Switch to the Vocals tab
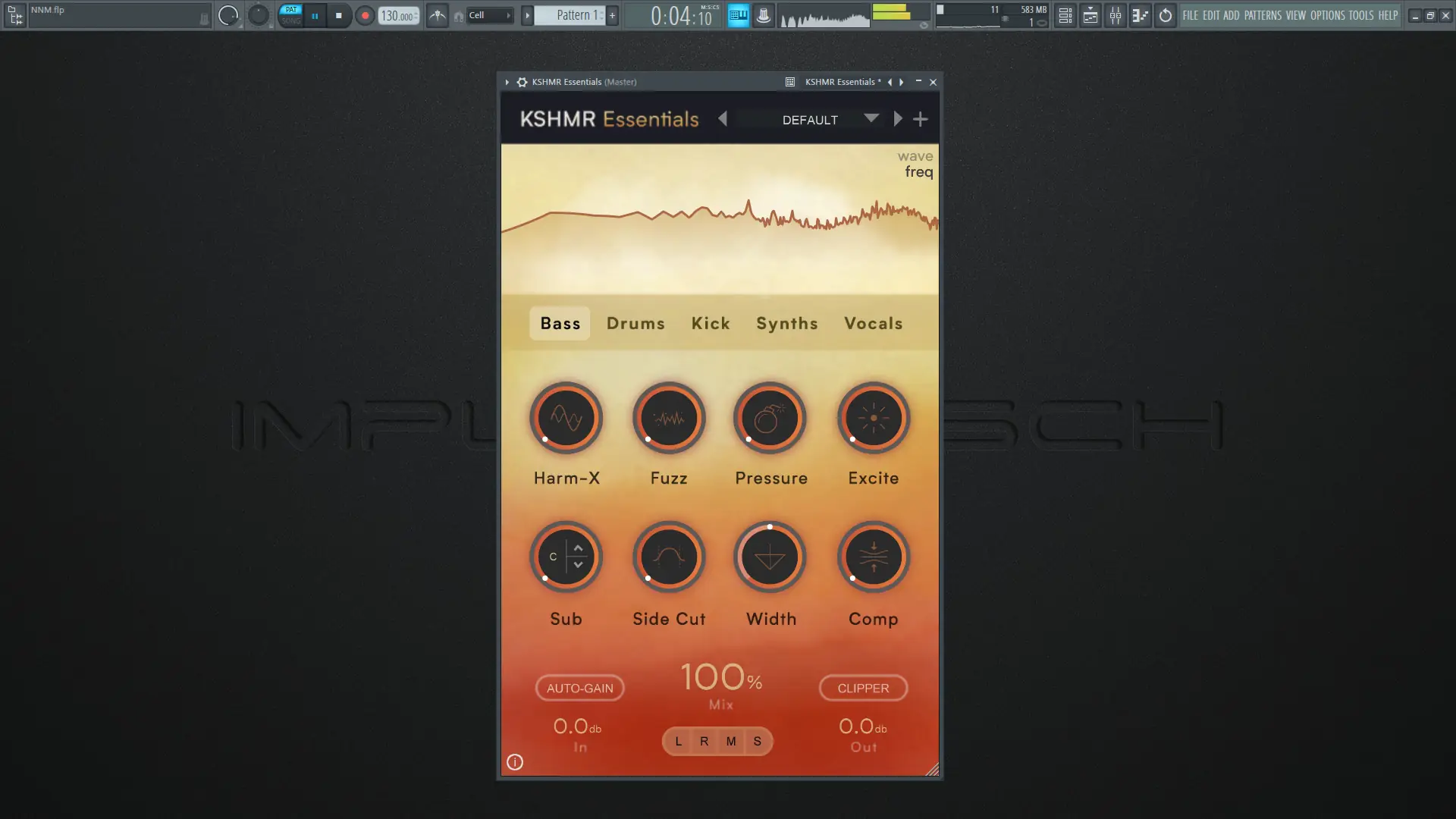The width and height of the screenshot is (1456, 819). [x=873, y=323]
